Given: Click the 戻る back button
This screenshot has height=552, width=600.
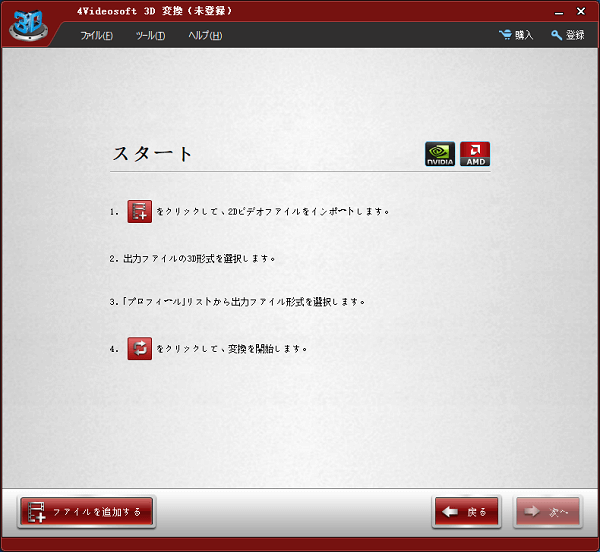Looking at the screenshot, I should coord(466,511).
